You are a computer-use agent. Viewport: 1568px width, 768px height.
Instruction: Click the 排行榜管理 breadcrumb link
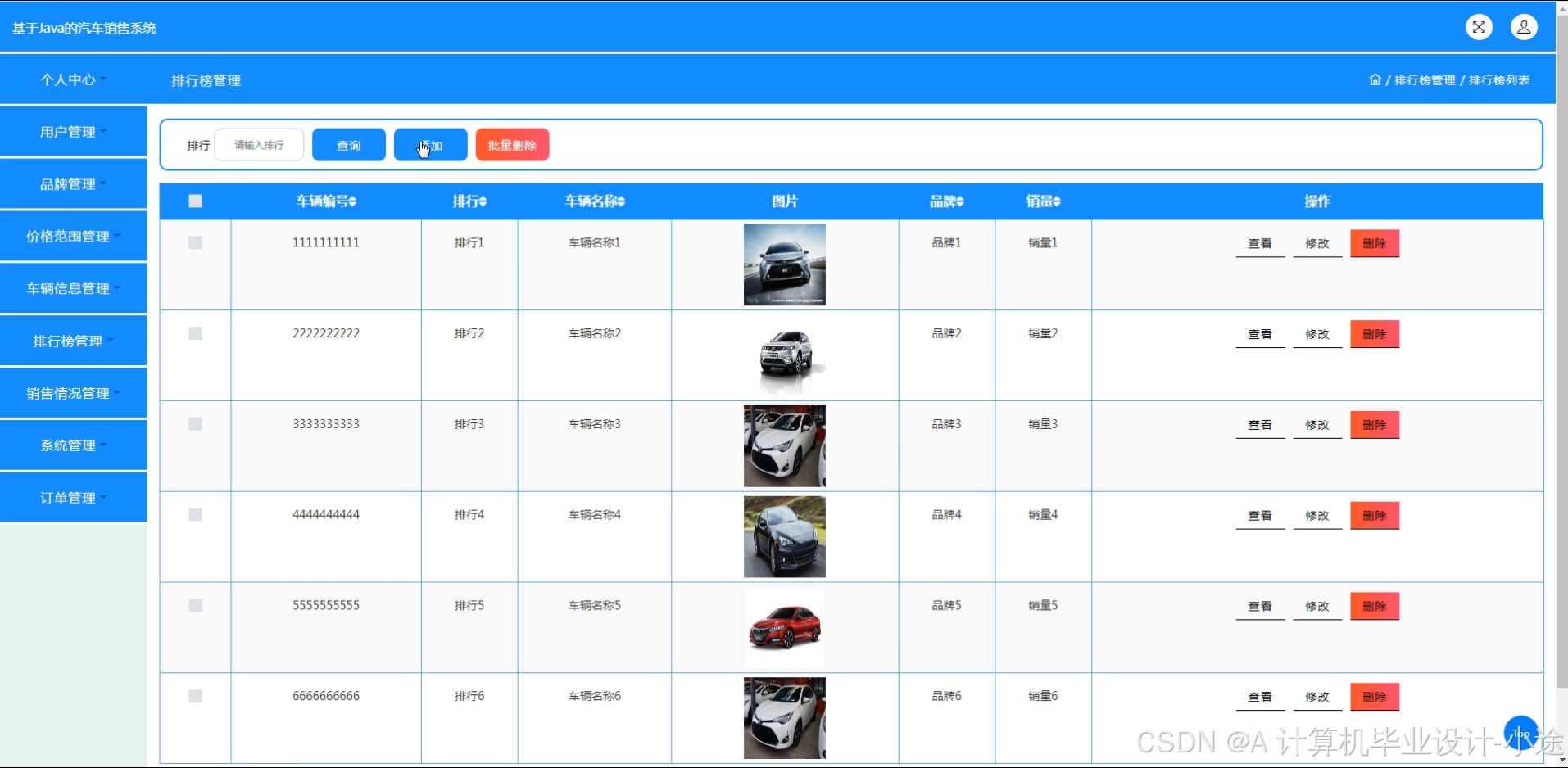point(1425,80)
